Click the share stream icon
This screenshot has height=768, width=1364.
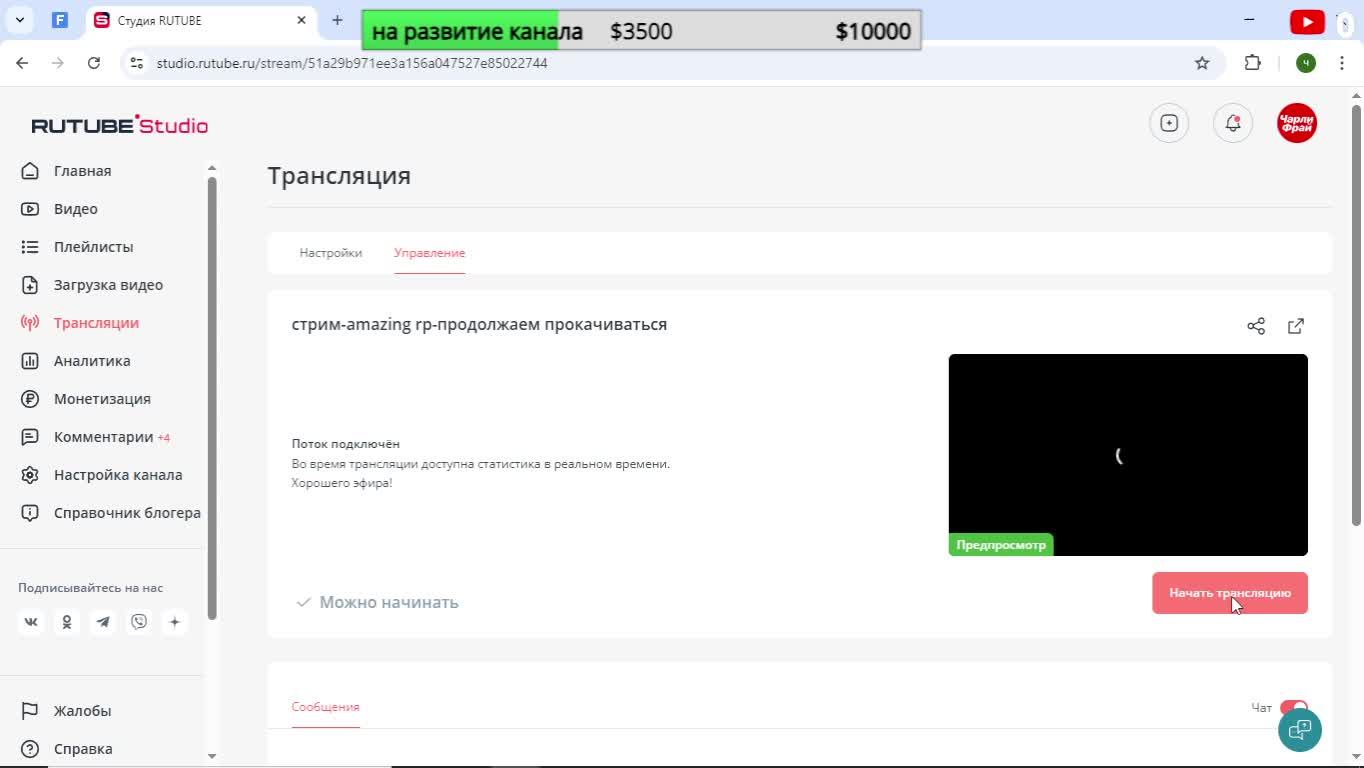(x=1256, y=326)
